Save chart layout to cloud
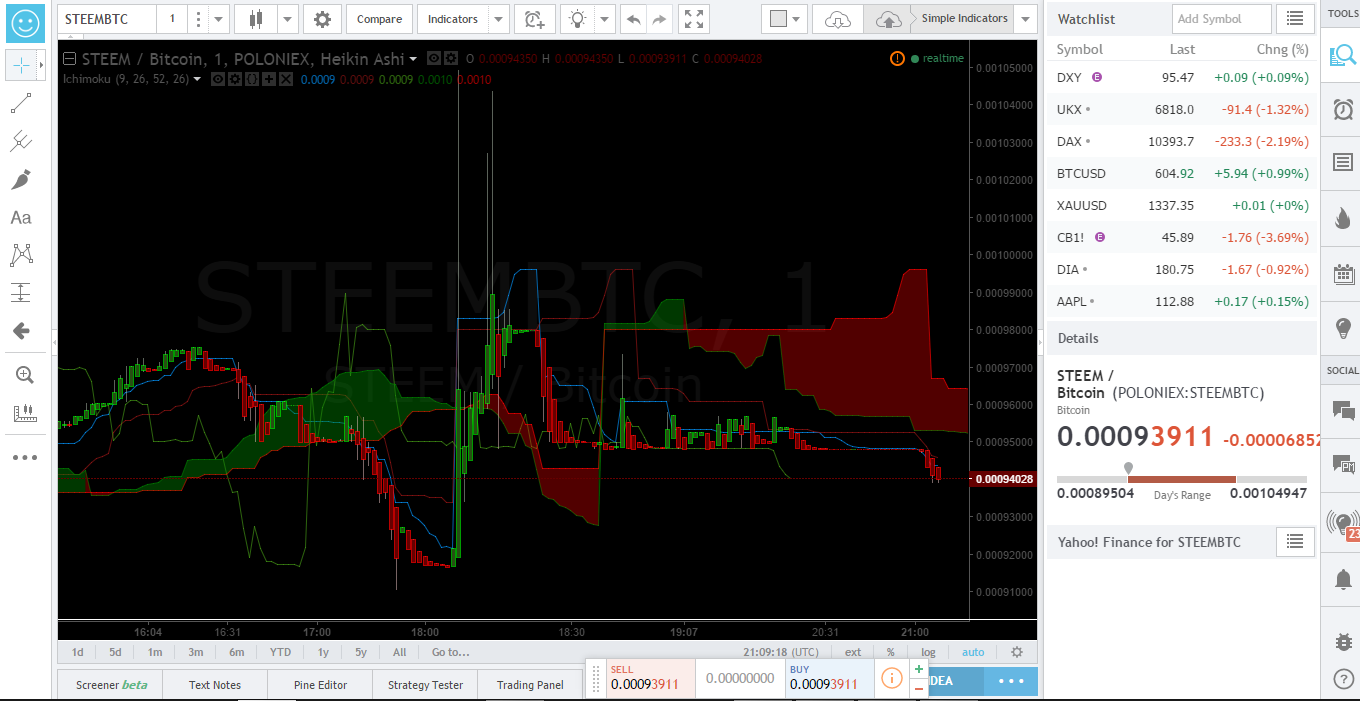 tap(888, 19)
